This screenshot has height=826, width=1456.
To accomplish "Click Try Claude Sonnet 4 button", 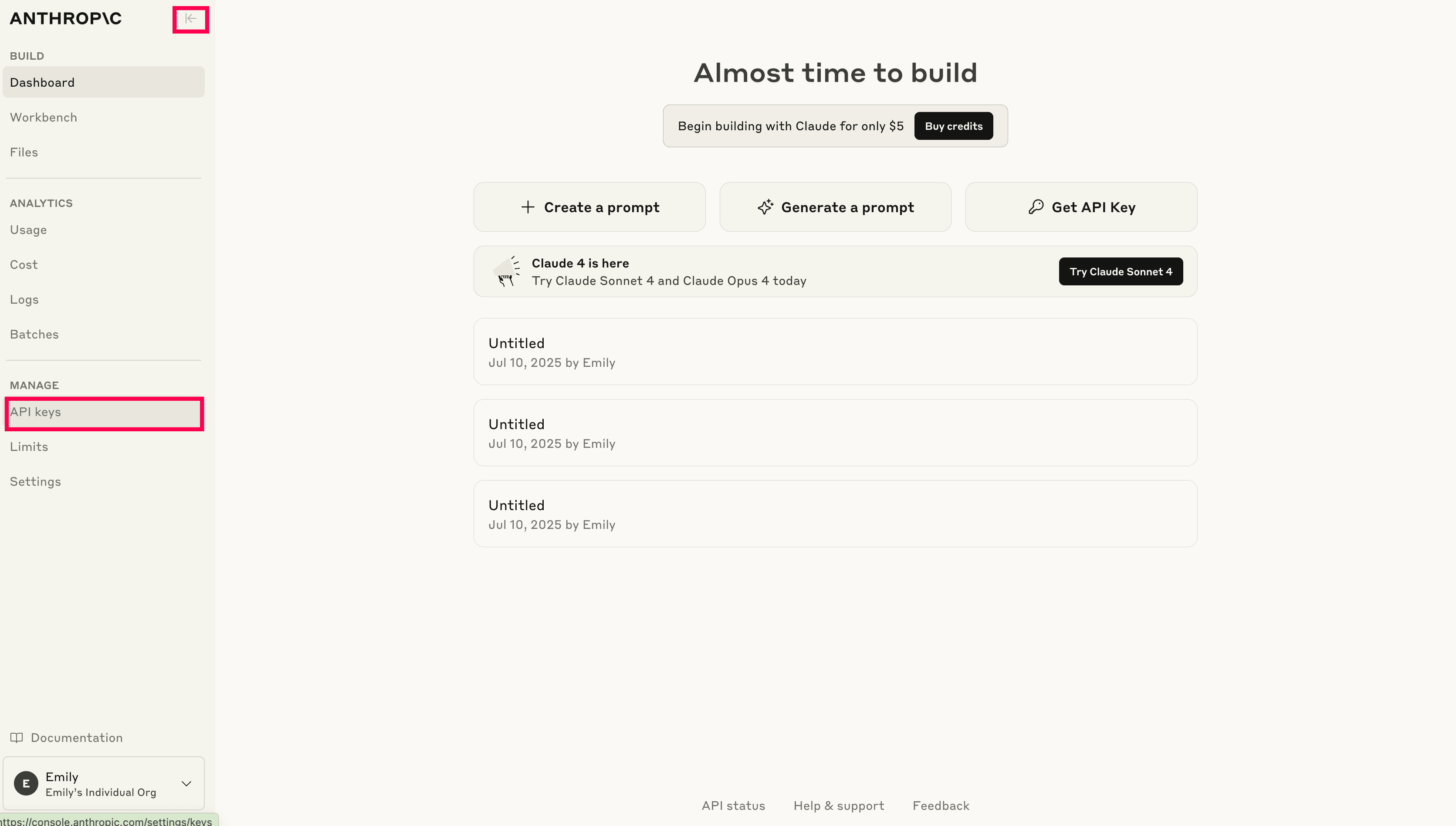I will pyautogui.click(x=1120, y=272).
